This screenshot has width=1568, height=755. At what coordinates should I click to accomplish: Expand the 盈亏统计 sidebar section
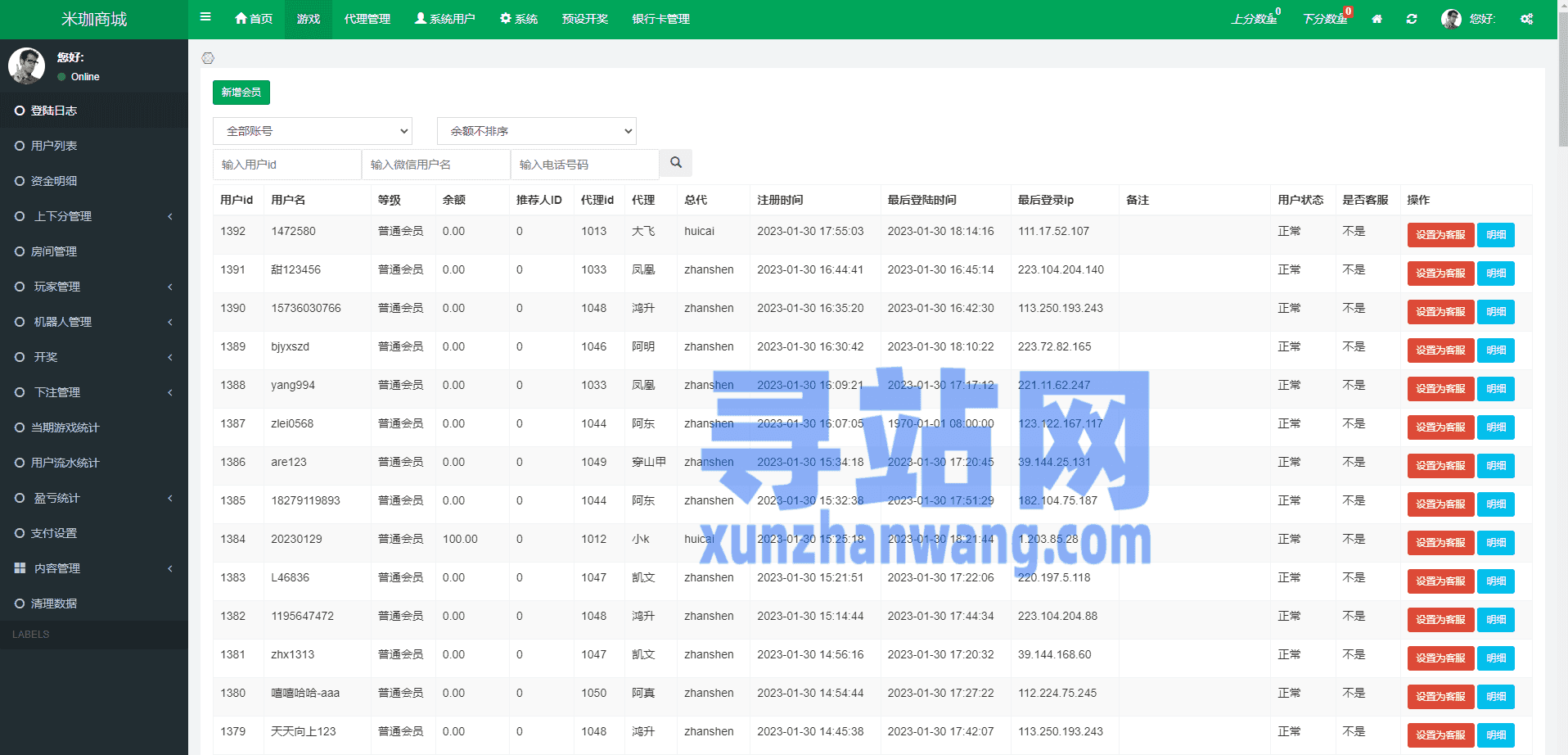(94, 498)
